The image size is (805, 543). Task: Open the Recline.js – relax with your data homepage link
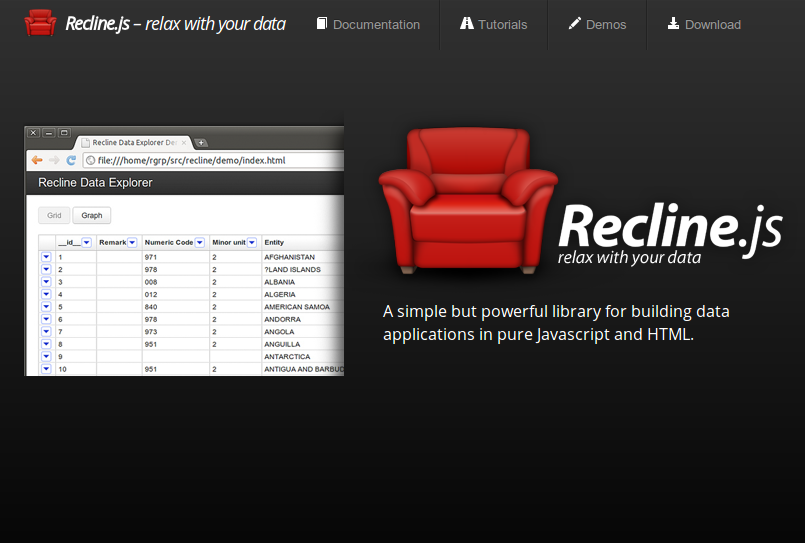click(x=175, y=24)
